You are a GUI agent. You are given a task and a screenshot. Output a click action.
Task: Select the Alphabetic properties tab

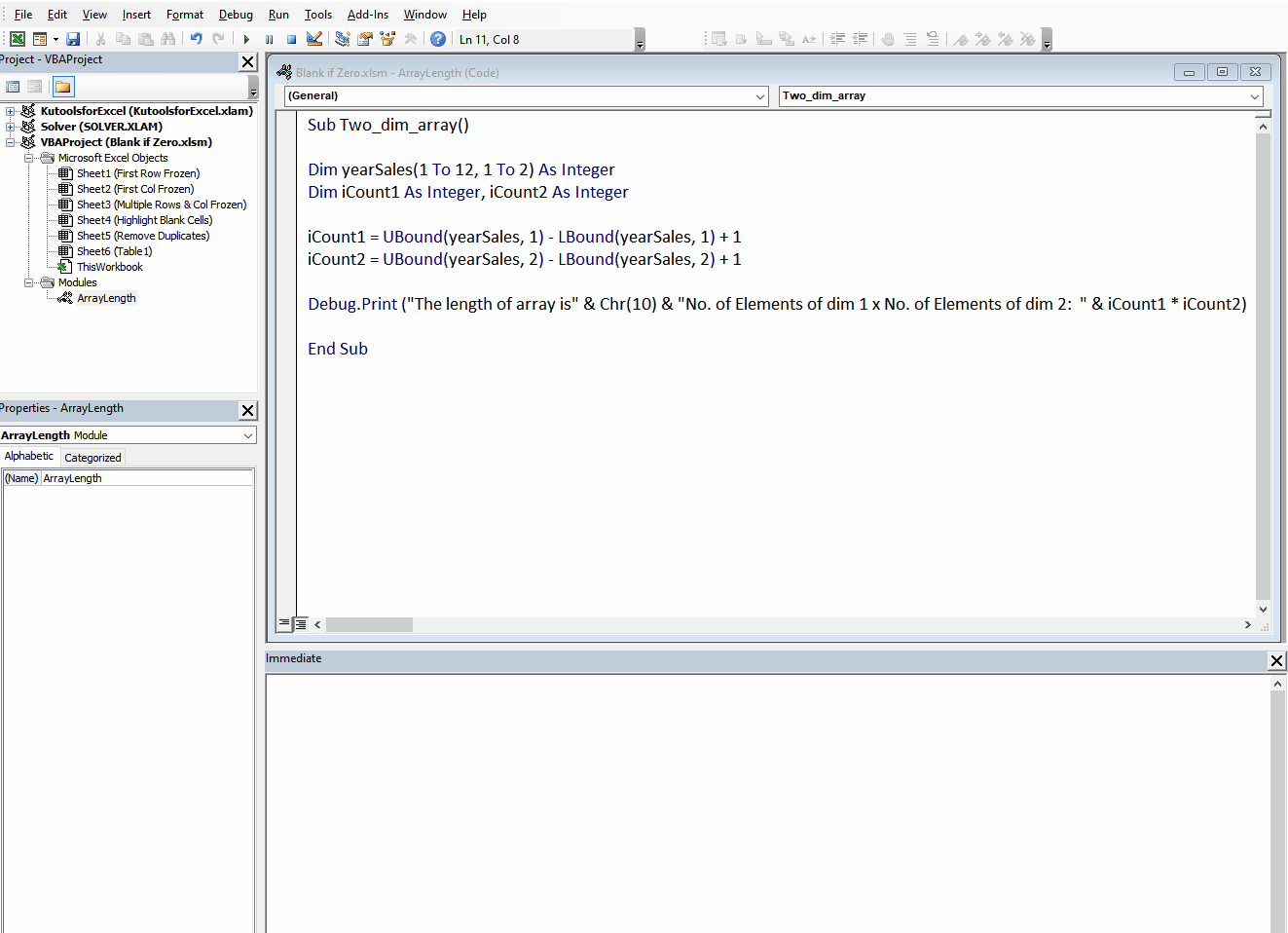[x=29, y=456]
